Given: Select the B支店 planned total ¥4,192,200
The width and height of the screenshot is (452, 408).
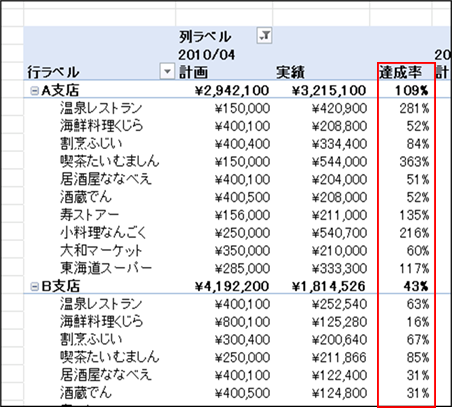Looking at the screenshot, I should [x=232, y=286].
